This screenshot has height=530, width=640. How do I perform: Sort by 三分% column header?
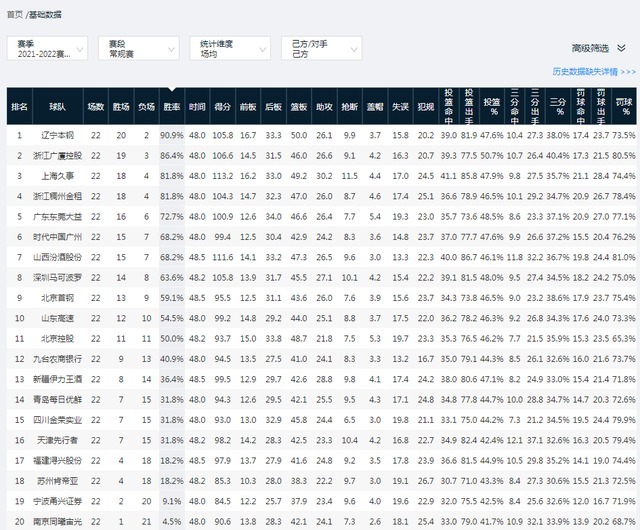tap(558, 107)
